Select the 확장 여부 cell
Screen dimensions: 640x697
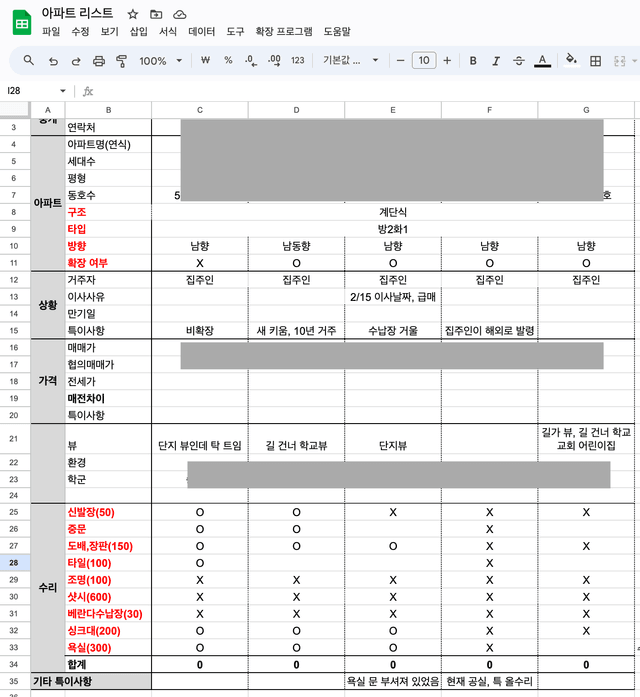tap(108, 263)
